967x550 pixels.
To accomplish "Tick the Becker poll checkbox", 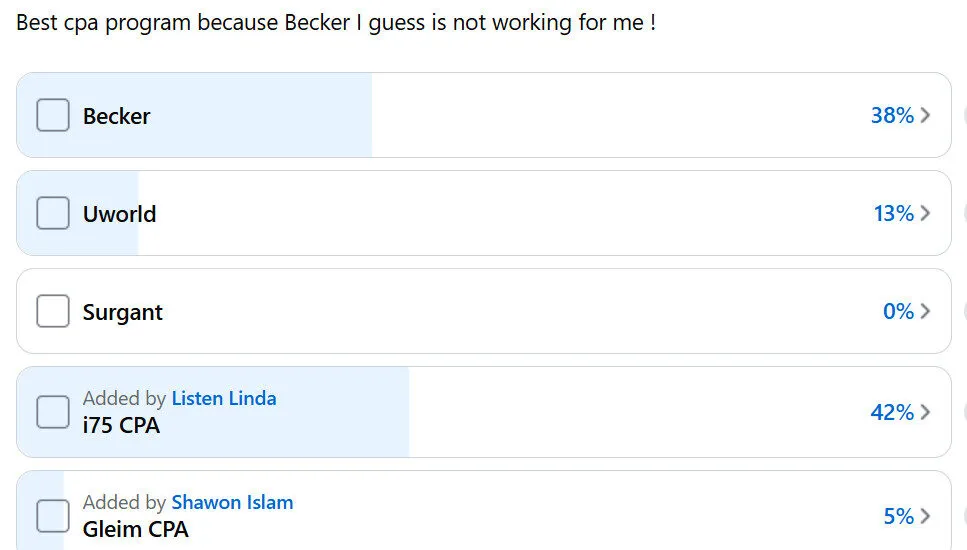I will point(53,115).
